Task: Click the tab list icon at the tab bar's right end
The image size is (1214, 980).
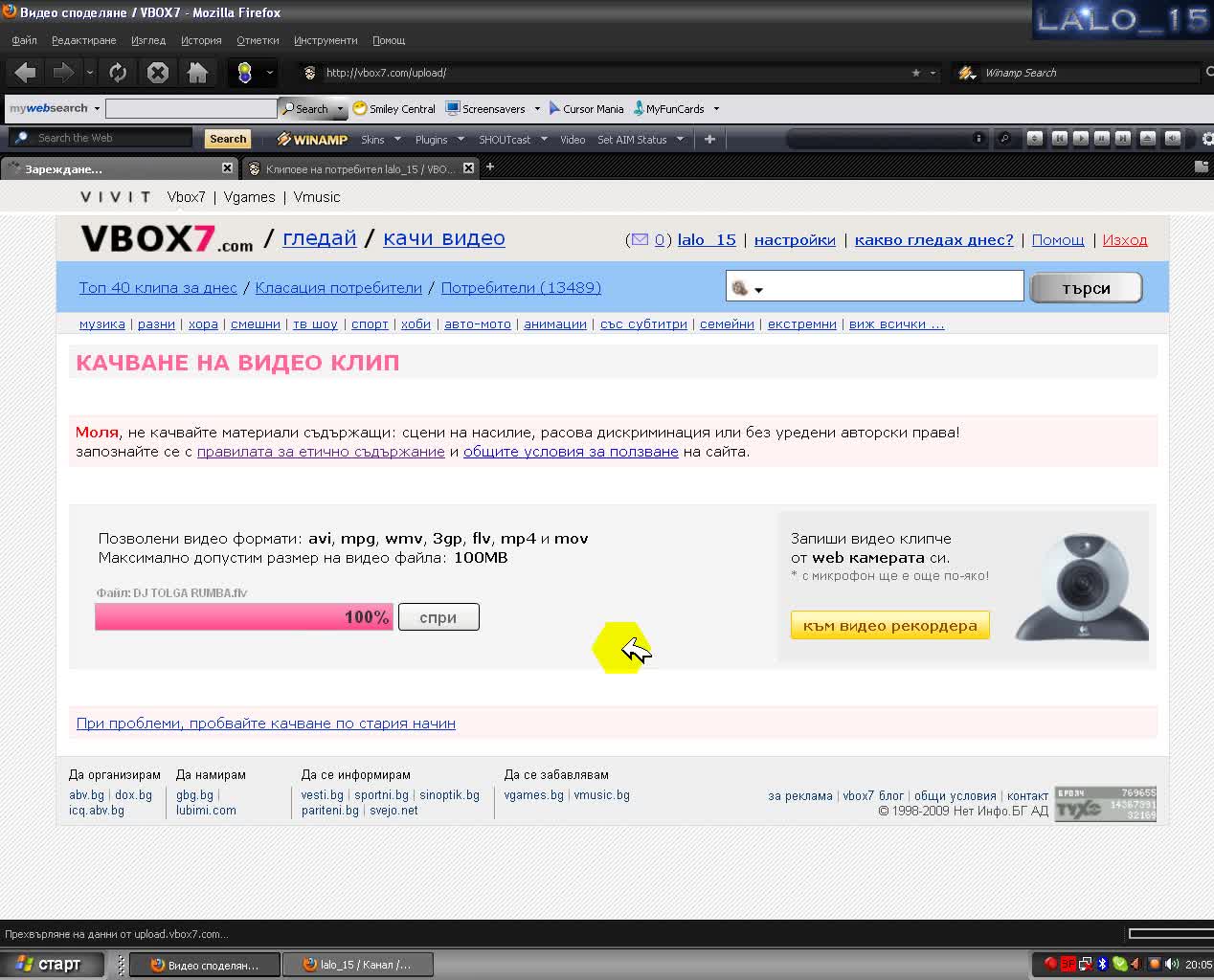Action: (1202, 167)
